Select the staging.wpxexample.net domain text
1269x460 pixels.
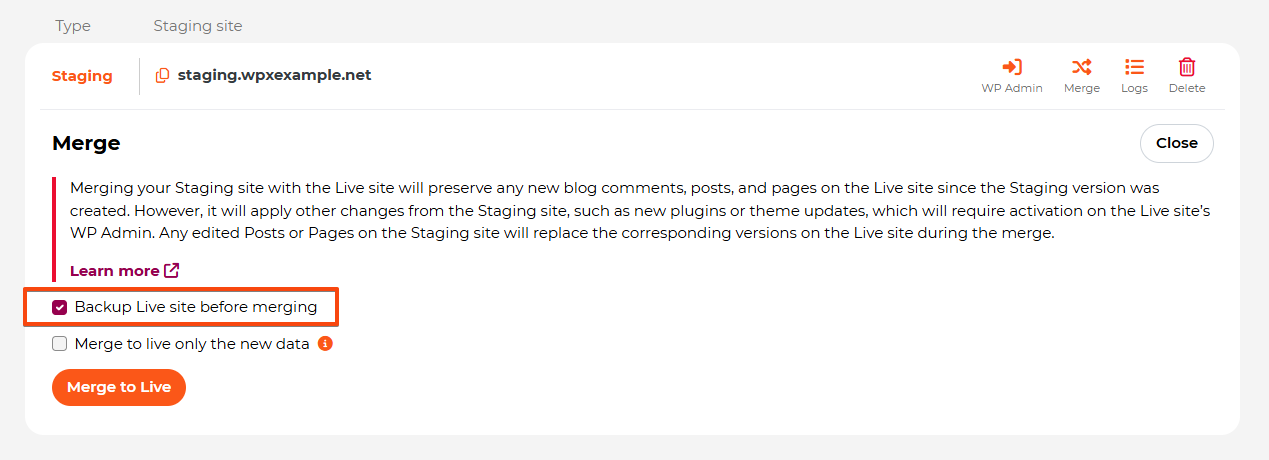point(274,76)
